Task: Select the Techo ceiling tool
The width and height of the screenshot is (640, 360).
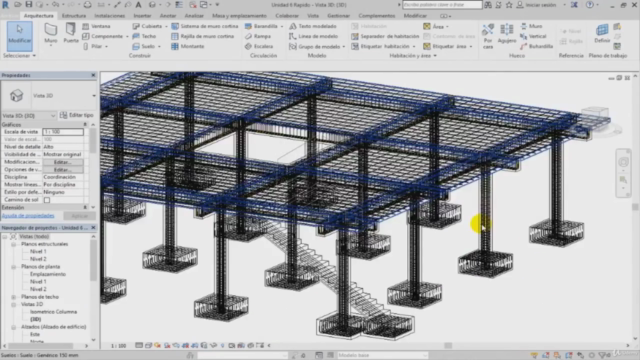Action: point(144,36)
